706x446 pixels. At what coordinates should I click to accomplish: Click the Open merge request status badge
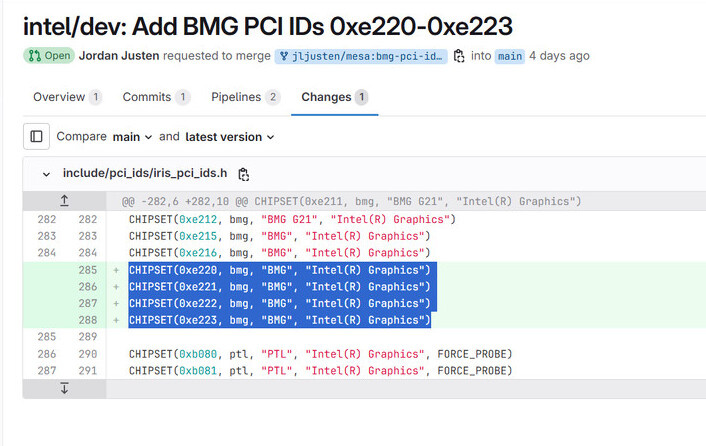(x=49, y=56)
